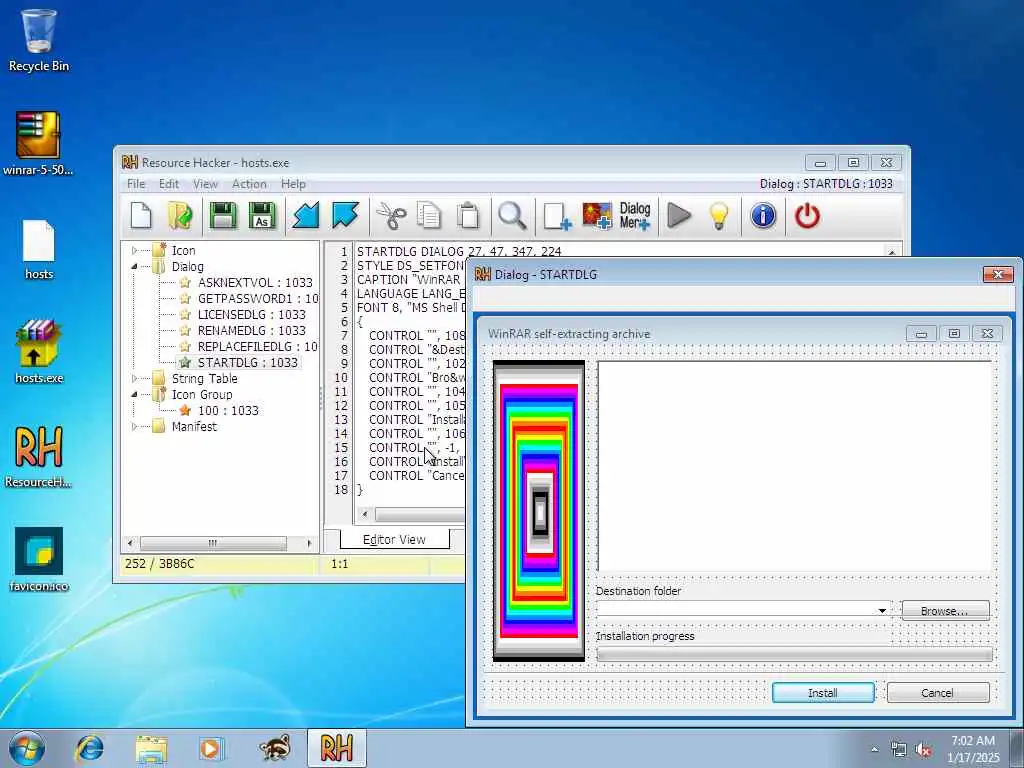Click the Browse... button in preview
The height and width of the screenshot is (768, 1024).
pyautogui.click(x=945, y=611)
